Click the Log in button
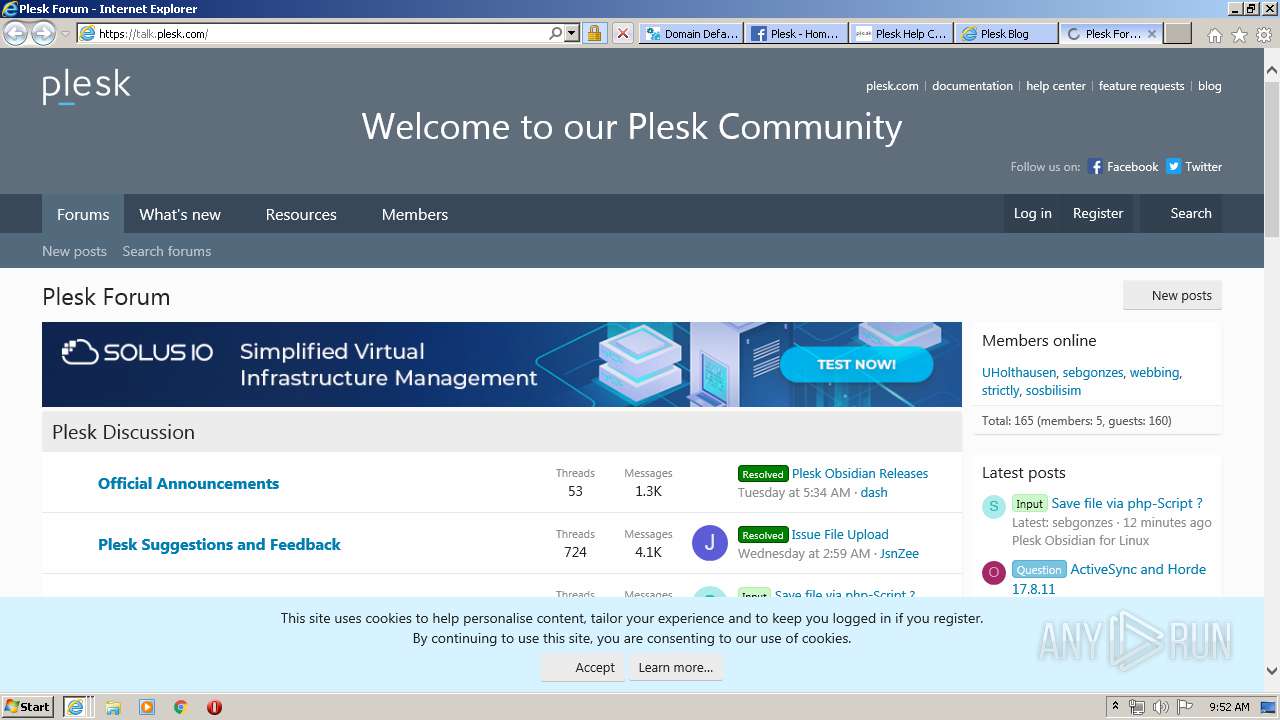 [x=1033, y=213]
